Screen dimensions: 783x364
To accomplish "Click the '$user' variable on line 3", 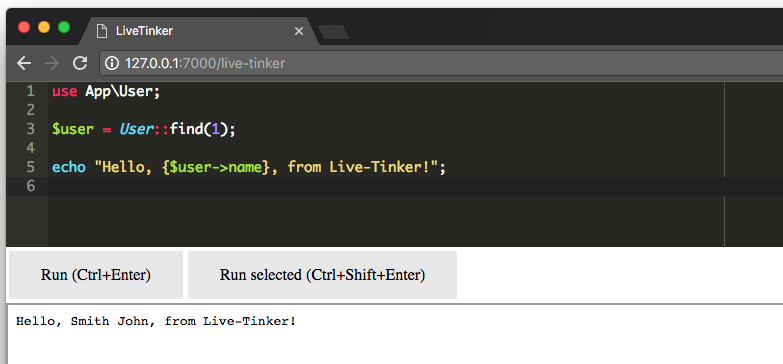I will point(73,130).
